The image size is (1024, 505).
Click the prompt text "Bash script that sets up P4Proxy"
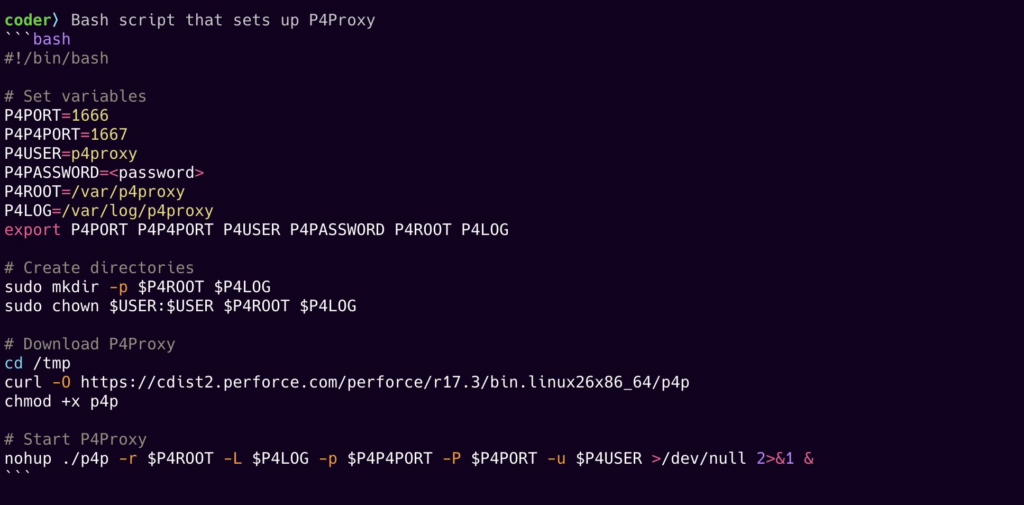pyautogui.click(x=223, y=21)
